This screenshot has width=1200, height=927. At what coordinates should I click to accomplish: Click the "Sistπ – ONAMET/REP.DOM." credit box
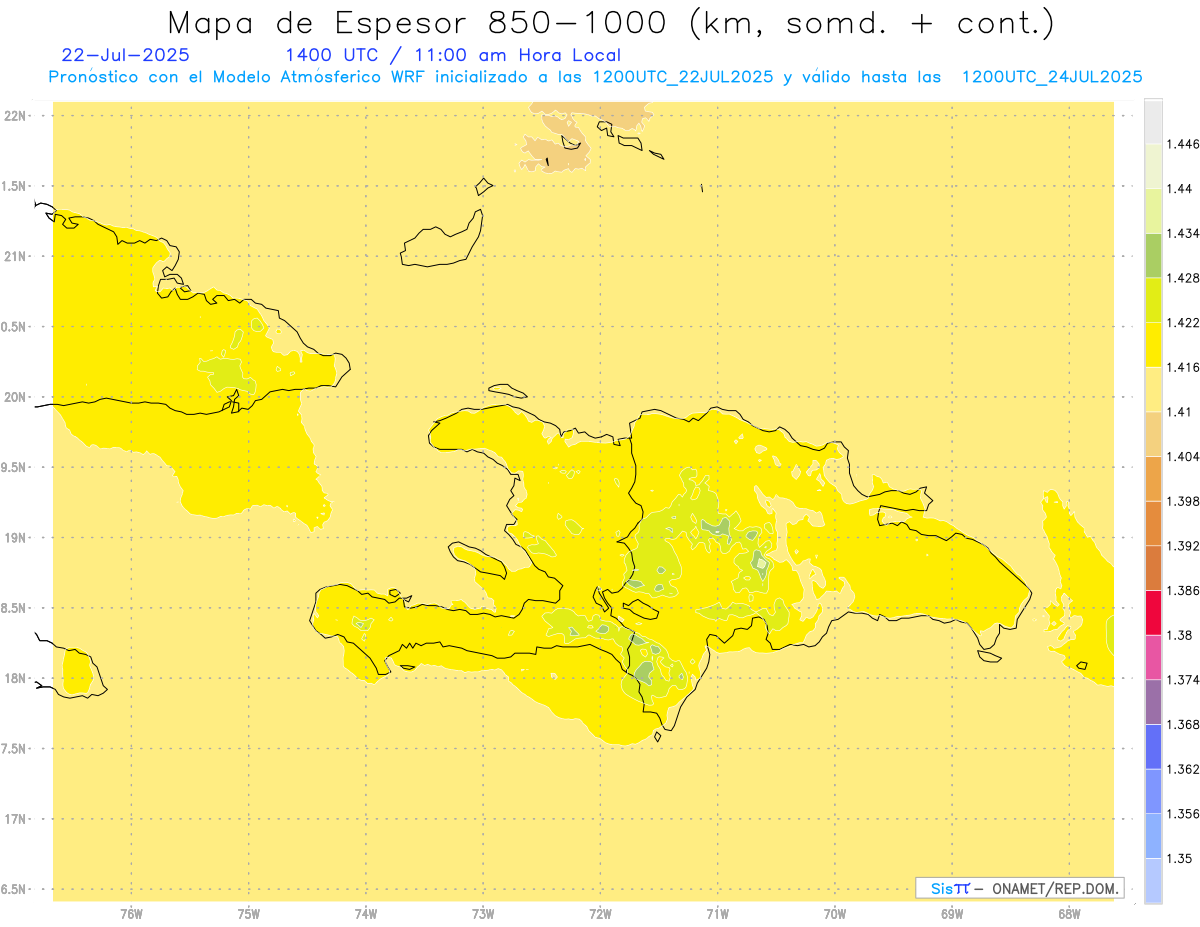(1020, 888)
